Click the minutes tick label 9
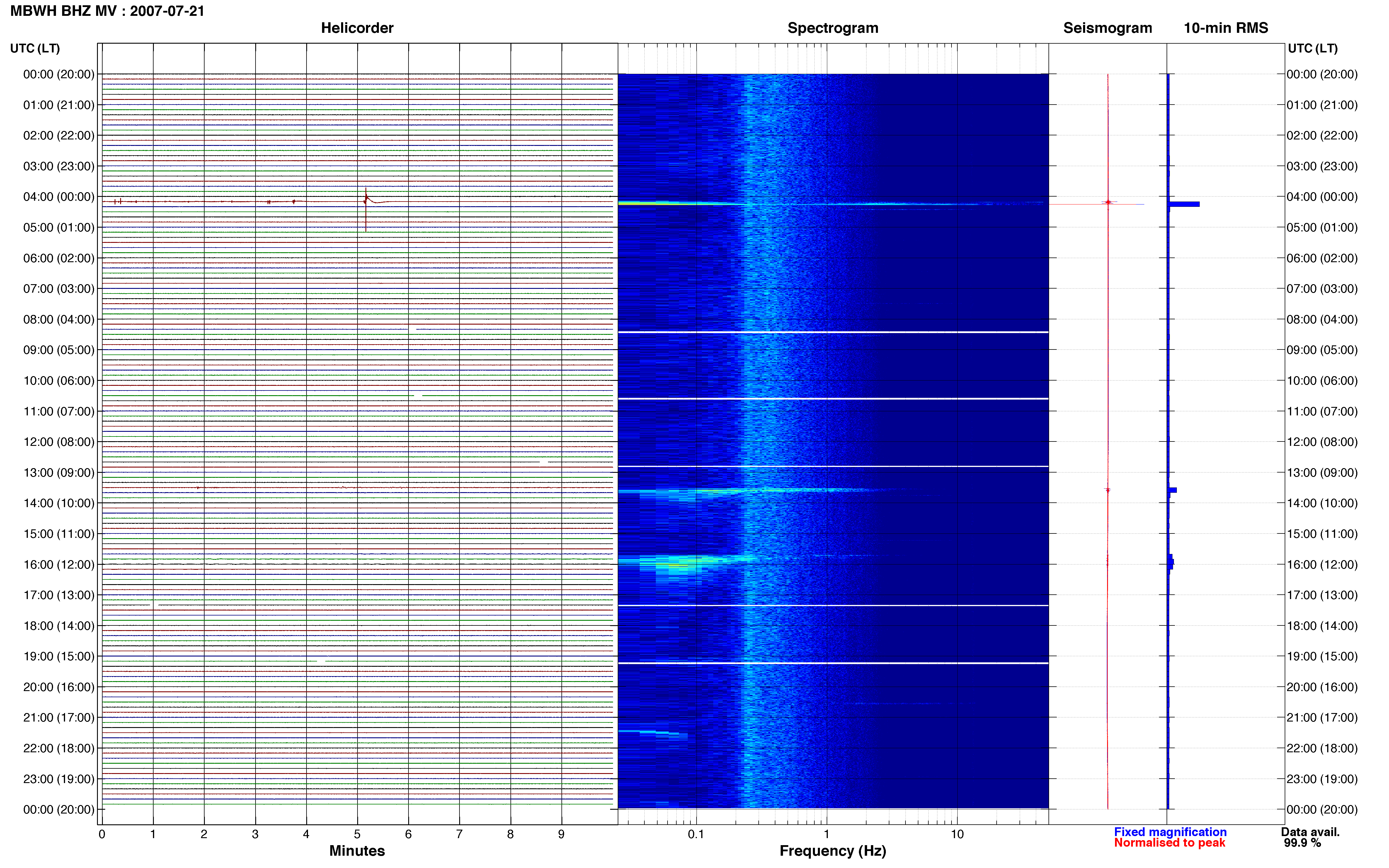Screen dimensions: 1389x868 click(561, 834)
